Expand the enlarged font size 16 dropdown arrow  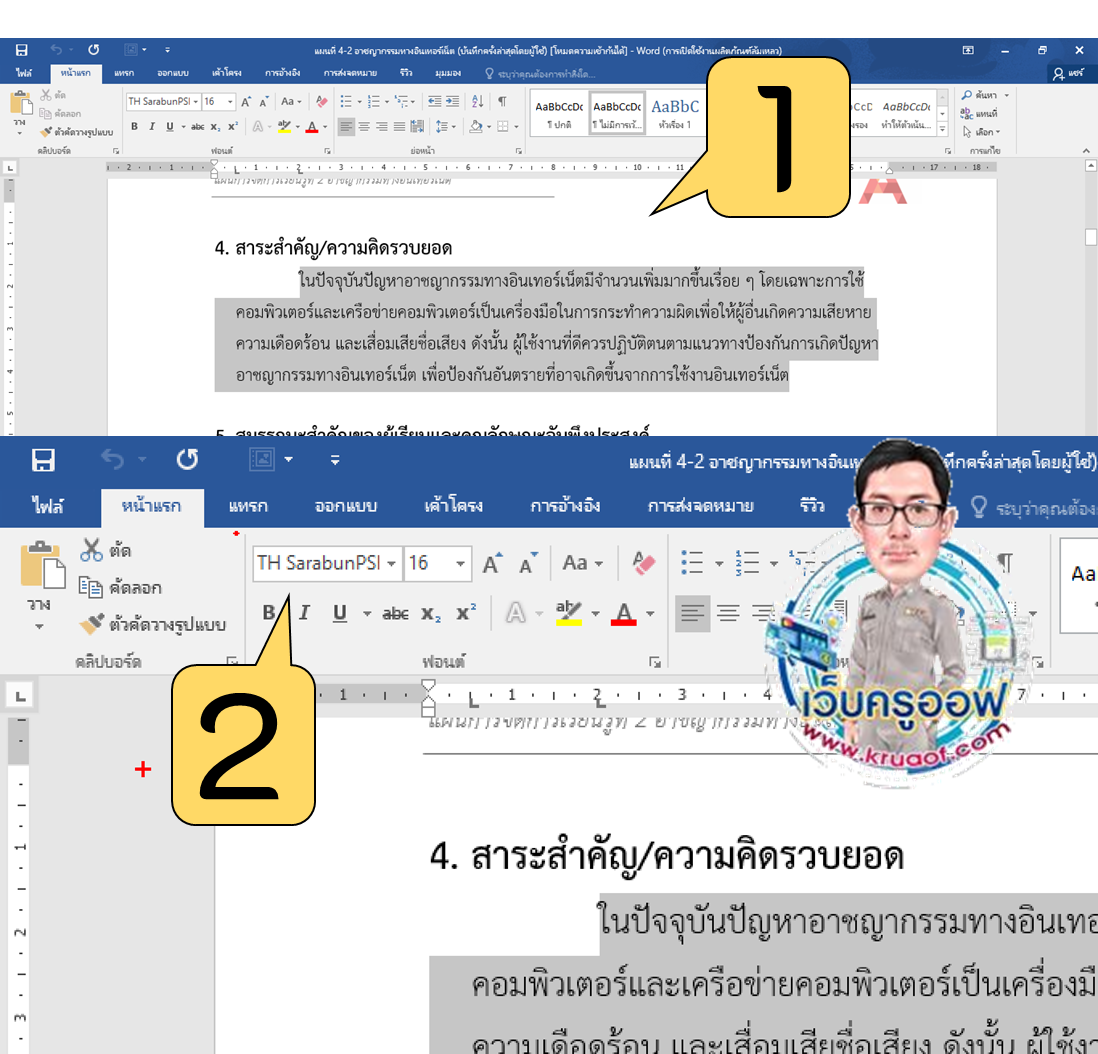pyautogui.click(x=461, y=564)
